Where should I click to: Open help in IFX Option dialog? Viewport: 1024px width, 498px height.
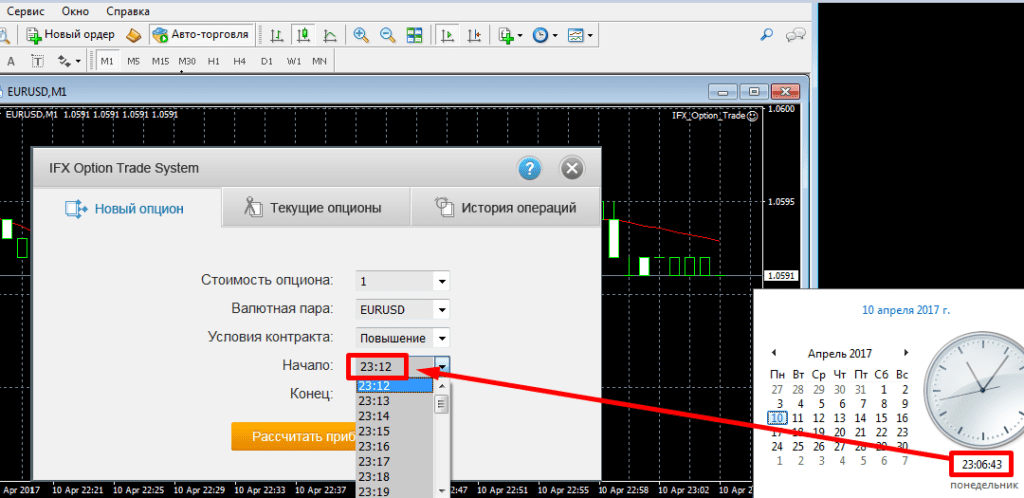tap(530, 169)
